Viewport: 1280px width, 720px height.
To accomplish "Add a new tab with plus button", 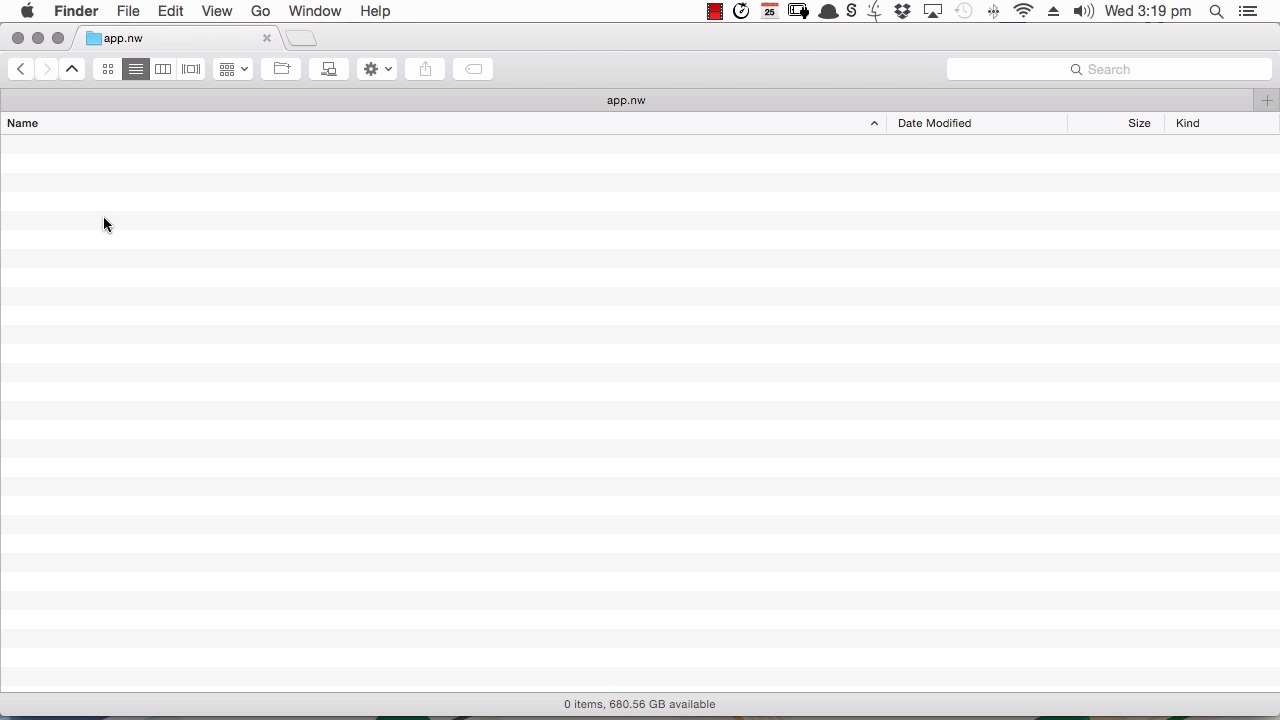I will (1267, 100).
